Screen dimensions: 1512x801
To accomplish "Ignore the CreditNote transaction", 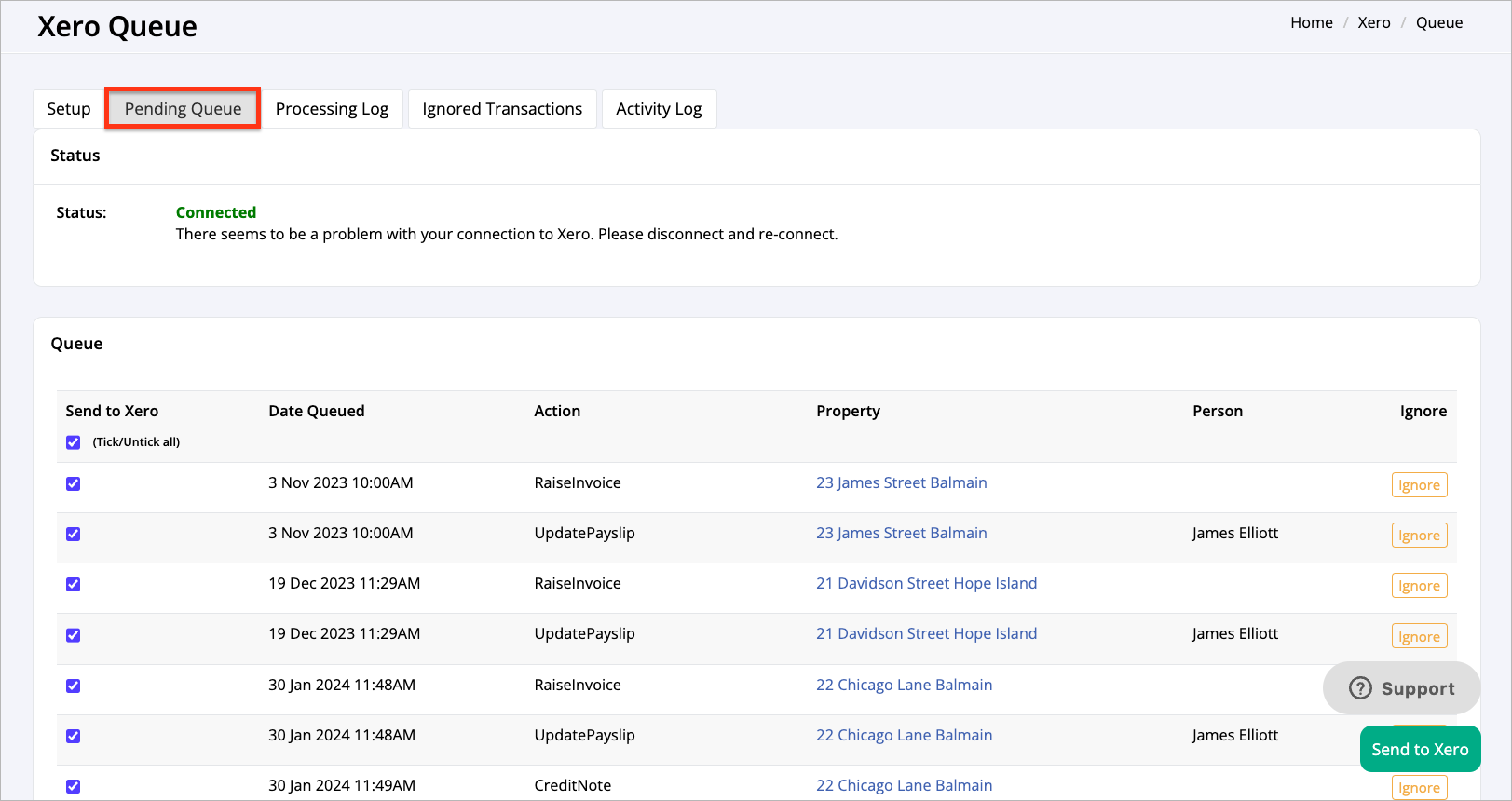I will (x=1419, y=788).
